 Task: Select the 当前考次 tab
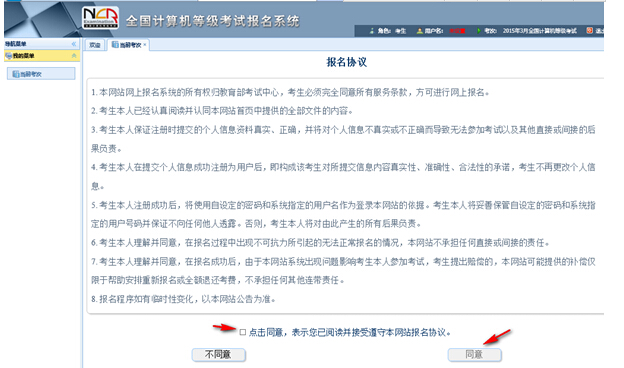coord(128,45)
